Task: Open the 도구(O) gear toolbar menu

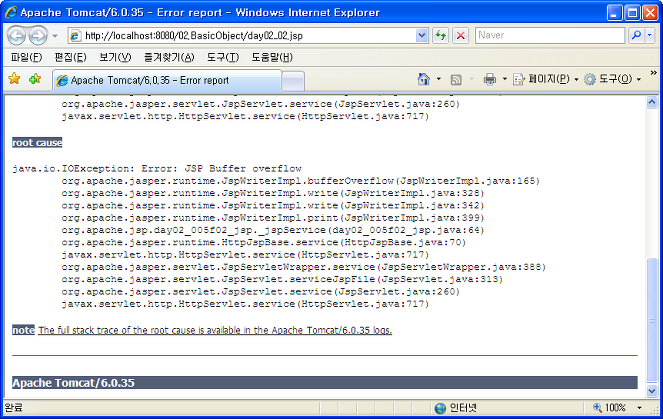Action: click(612, 79)
